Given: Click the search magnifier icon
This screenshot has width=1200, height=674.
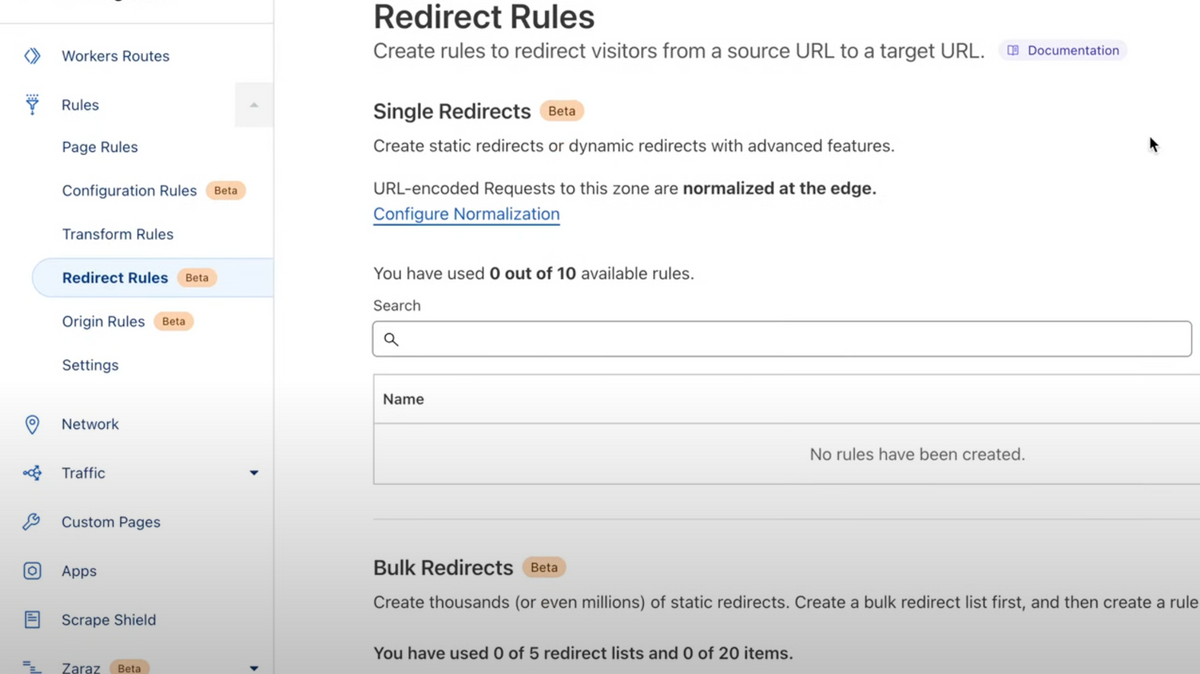Looking at the screenshot, I should point(391,339).
